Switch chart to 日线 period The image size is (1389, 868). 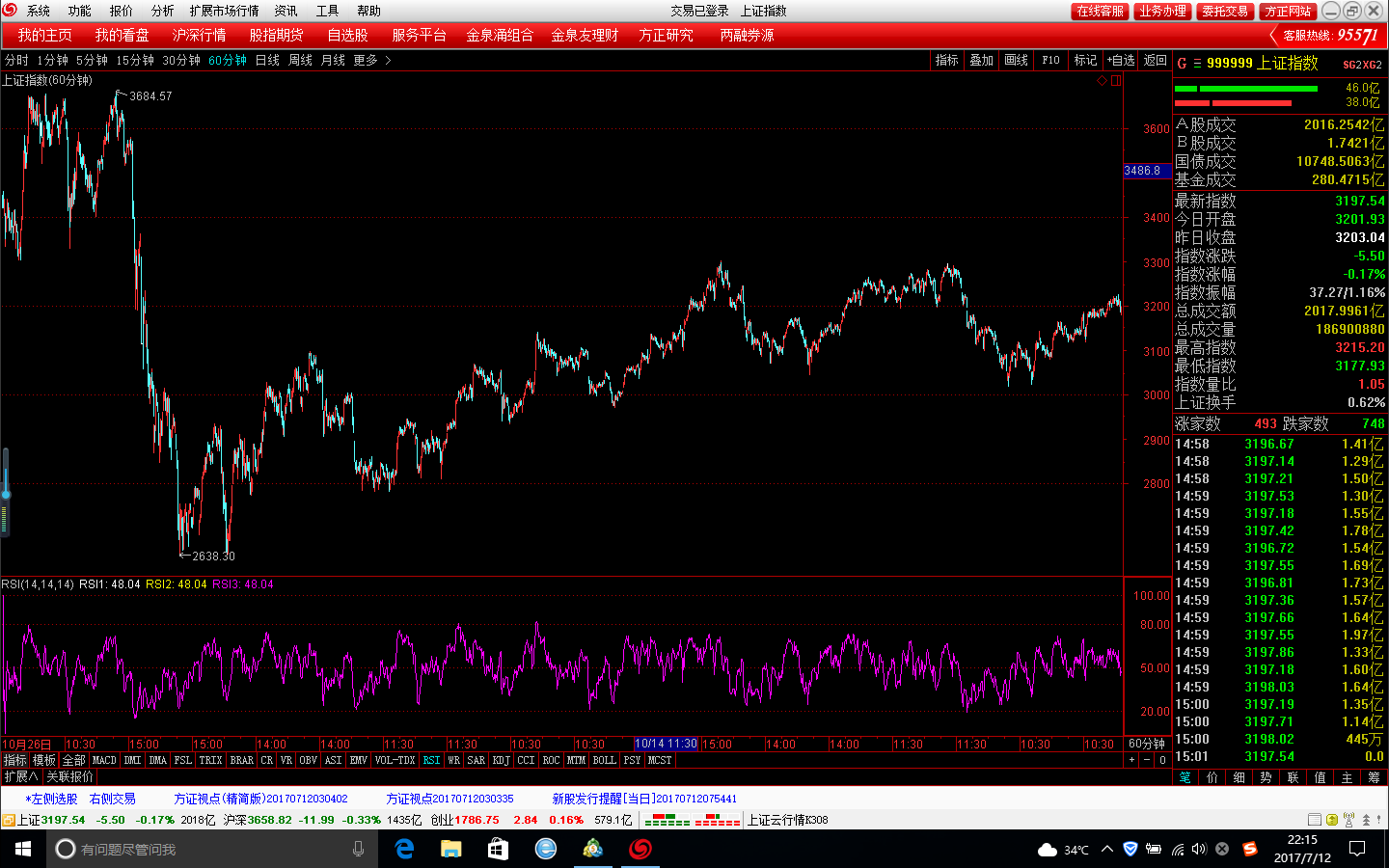pos(267,60)
